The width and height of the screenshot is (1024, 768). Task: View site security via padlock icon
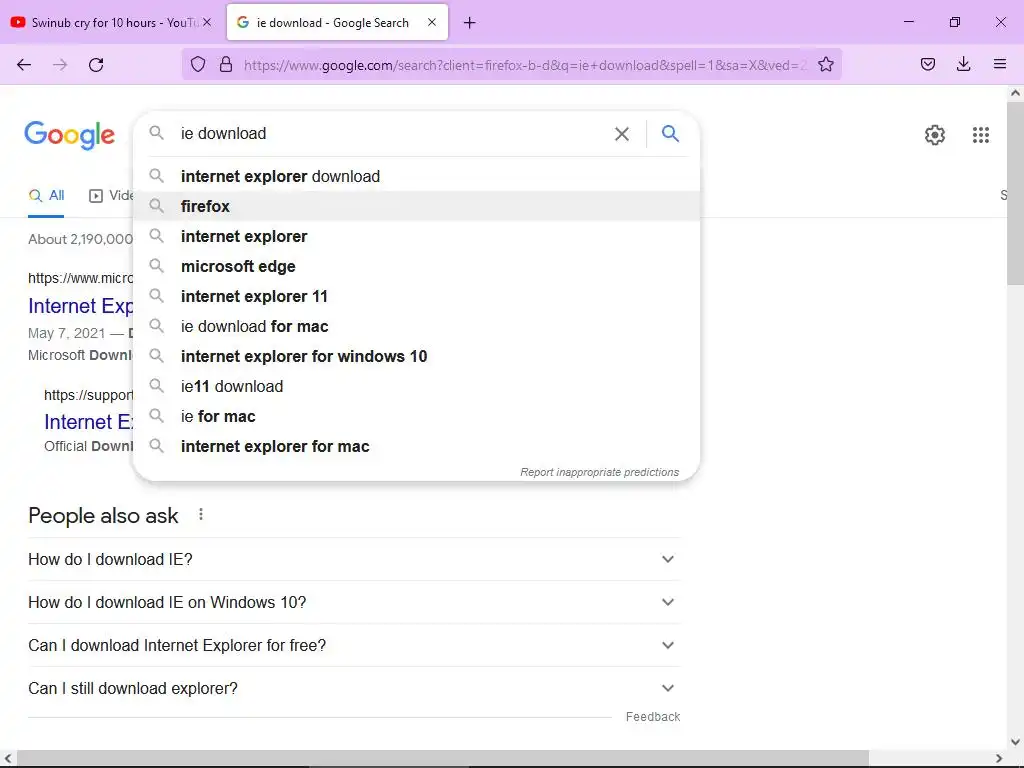(226, 64)
